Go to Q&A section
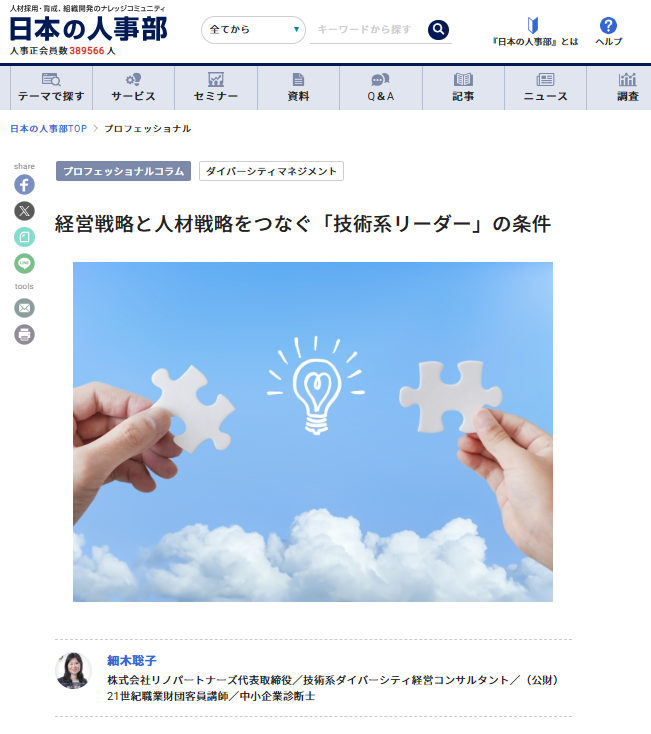The height and width of the screenshot is (734, 651). [380, 88]
